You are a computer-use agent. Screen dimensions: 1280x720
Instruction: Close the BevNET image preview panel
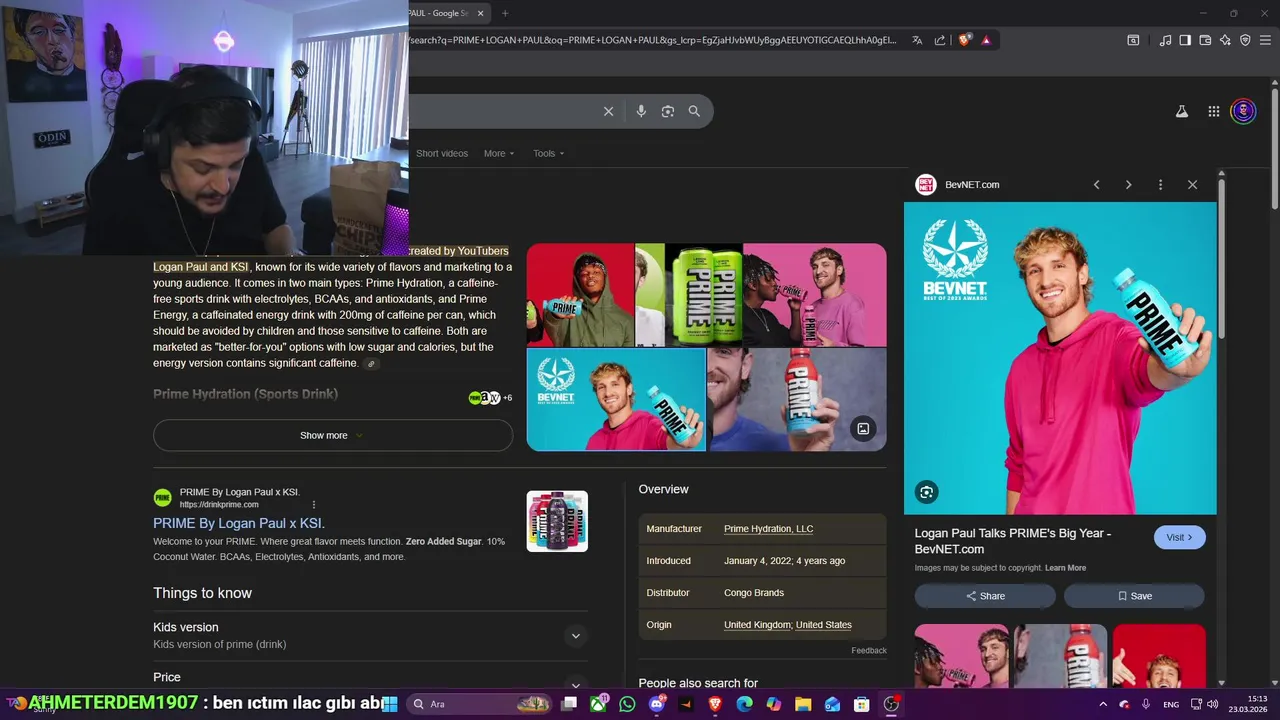[x=1192, y=185]
